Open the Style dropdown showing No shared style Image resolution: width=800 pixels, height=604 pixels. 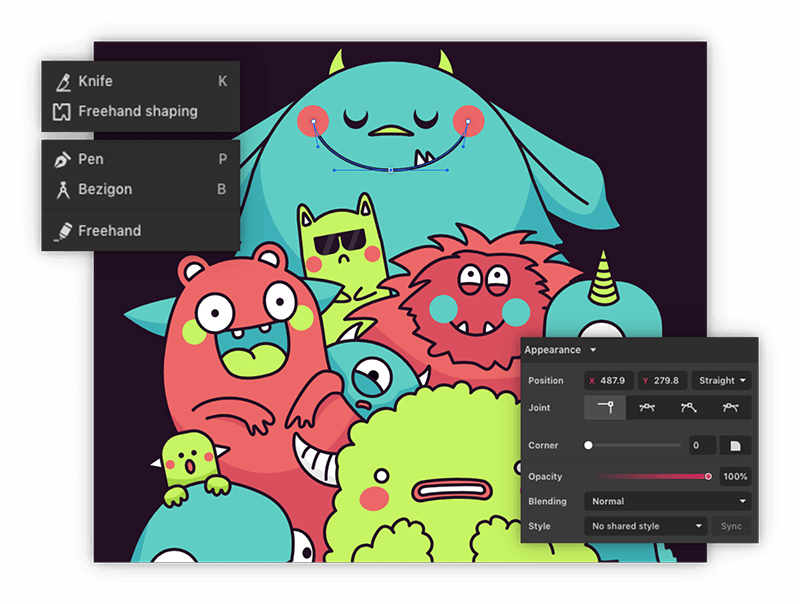(645, 526)
